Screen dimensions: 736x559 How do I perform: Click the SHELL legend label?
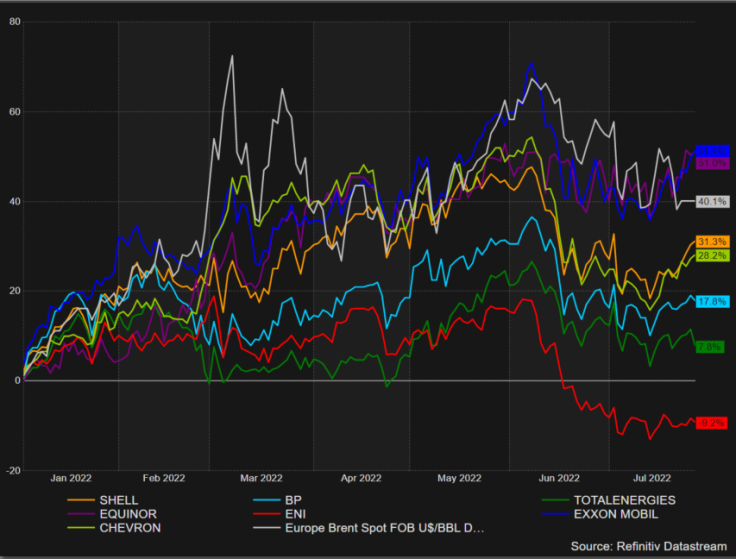pos(119,500)
